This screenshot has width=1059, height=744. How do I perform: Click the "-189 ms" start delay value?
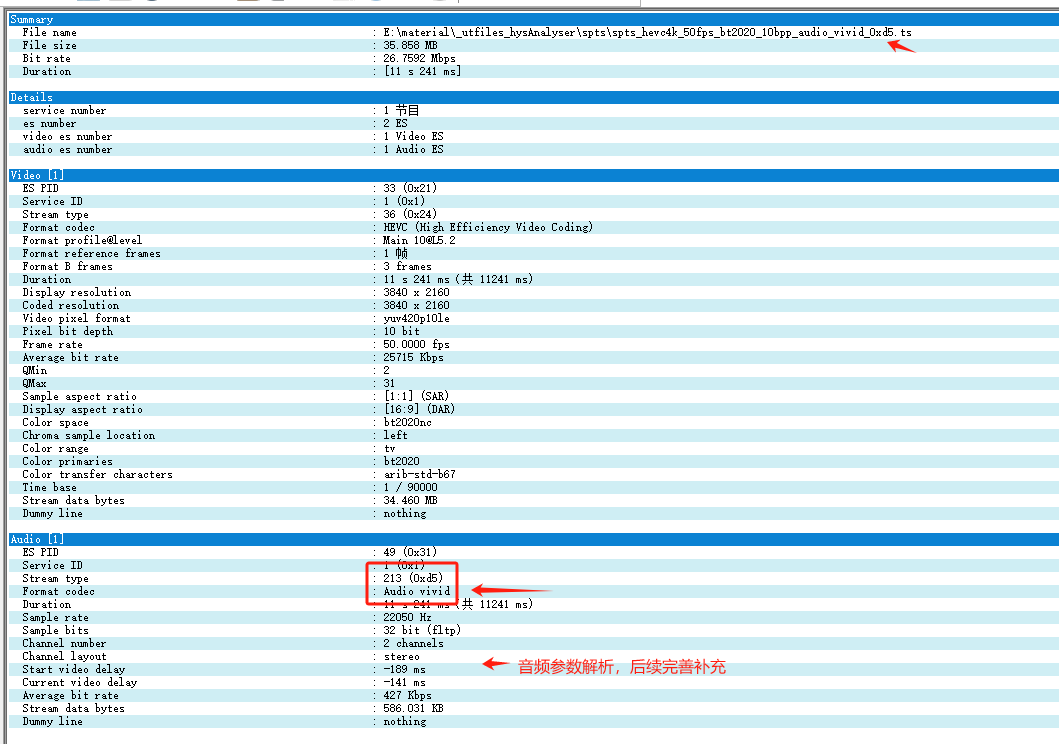[x=405, y=670]
